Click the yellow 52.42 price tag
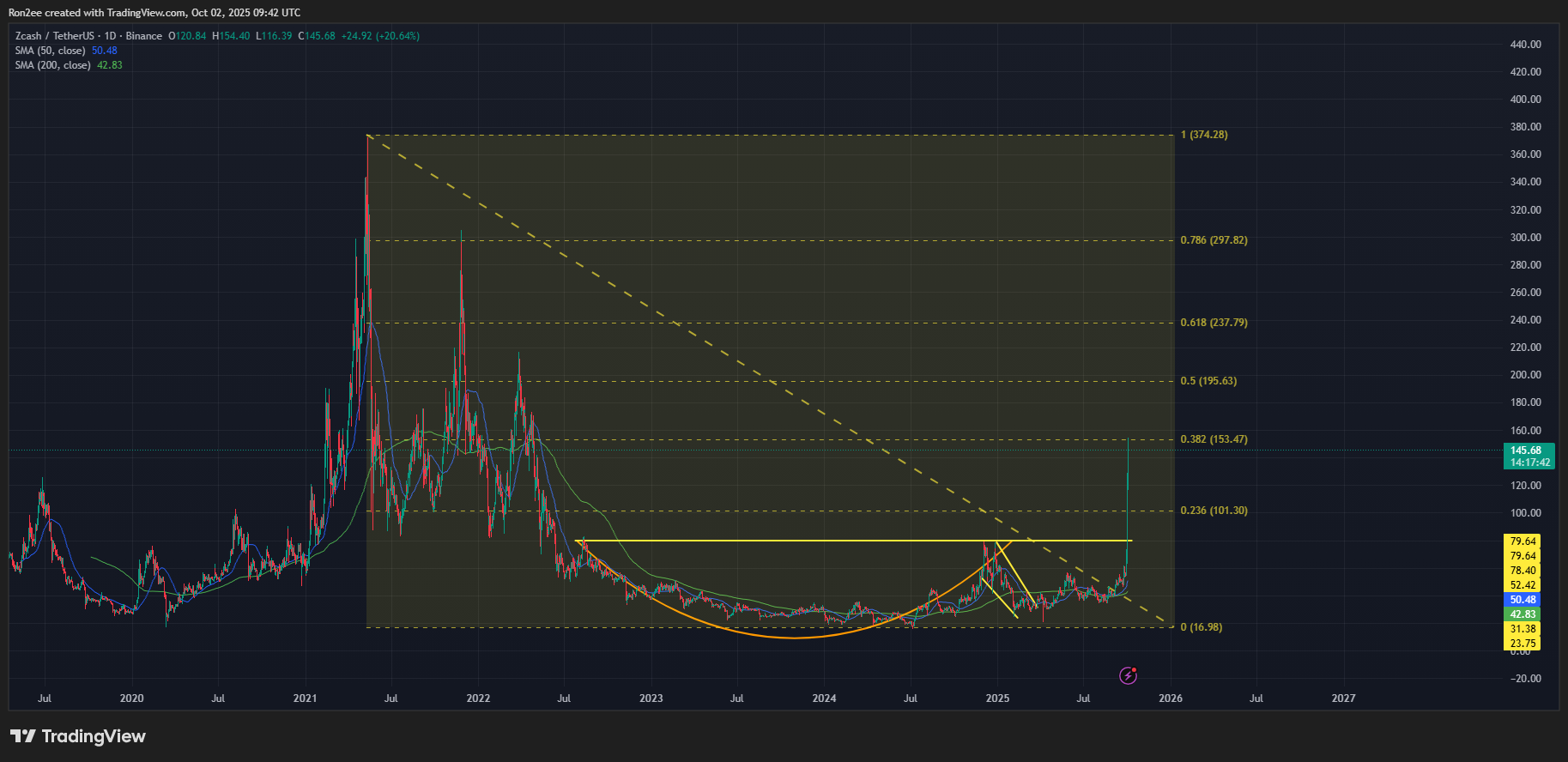Image resolution: width=1568 pixels, height=762 pixels. pos(1523,585)
